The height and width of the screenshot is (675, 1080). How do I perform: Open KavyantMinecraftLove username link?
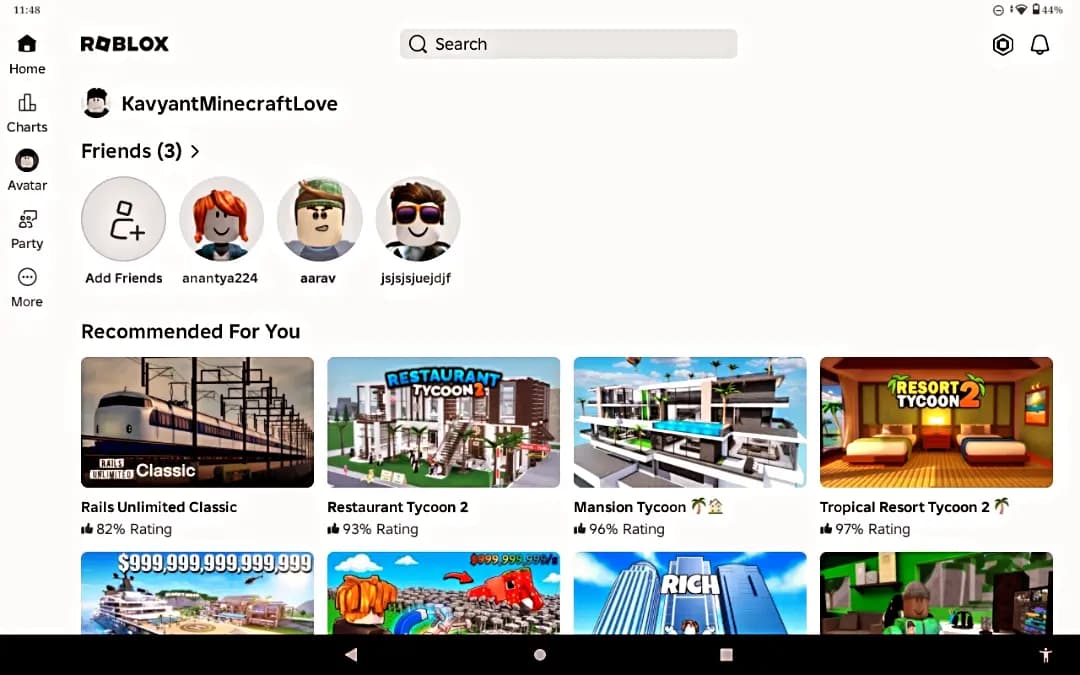229,103
